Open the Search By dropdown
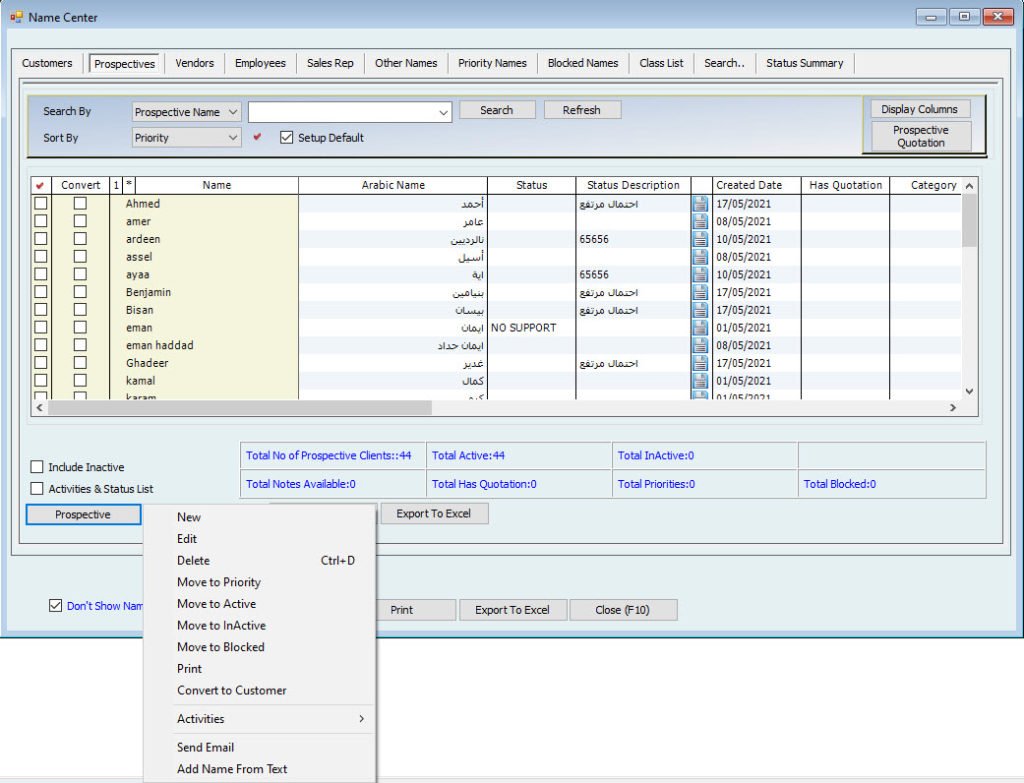Screen dimensions: 1024x783 pos(187,112)
